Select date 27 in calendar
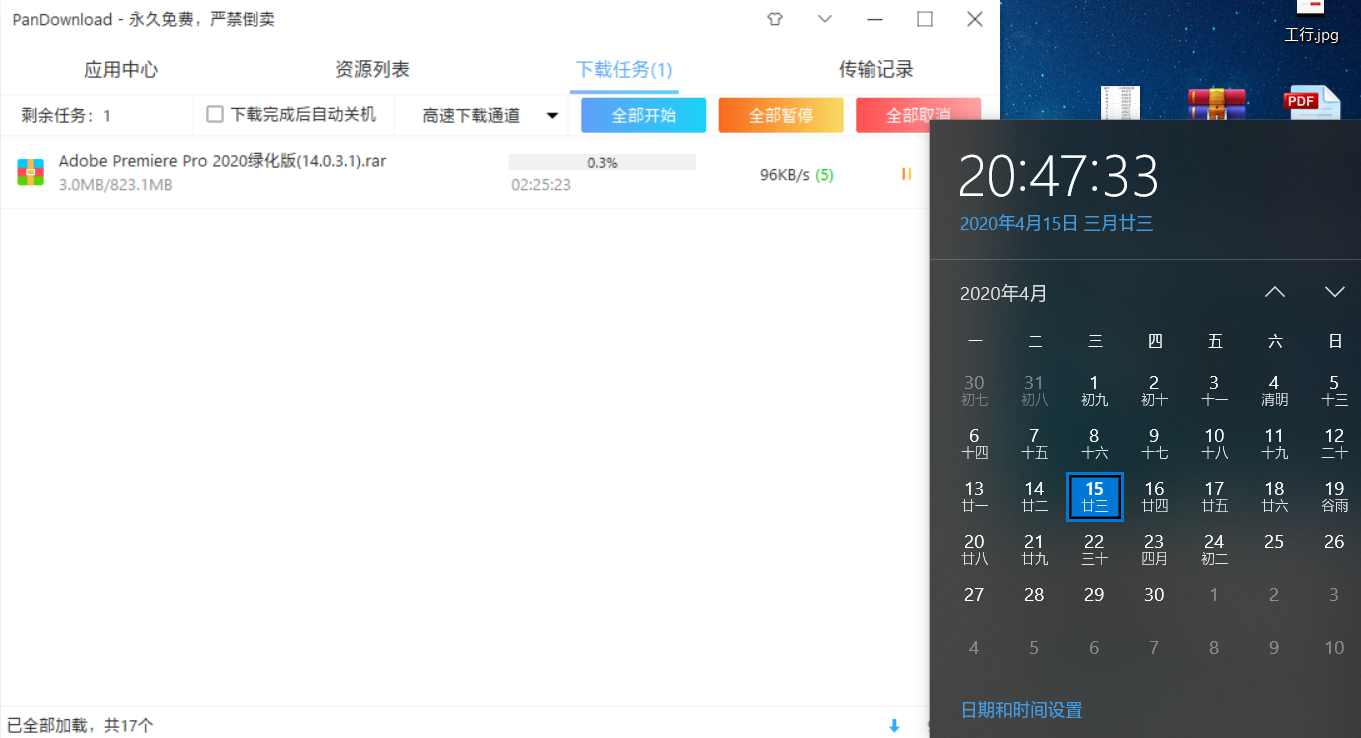 click(x=974, y=595)
